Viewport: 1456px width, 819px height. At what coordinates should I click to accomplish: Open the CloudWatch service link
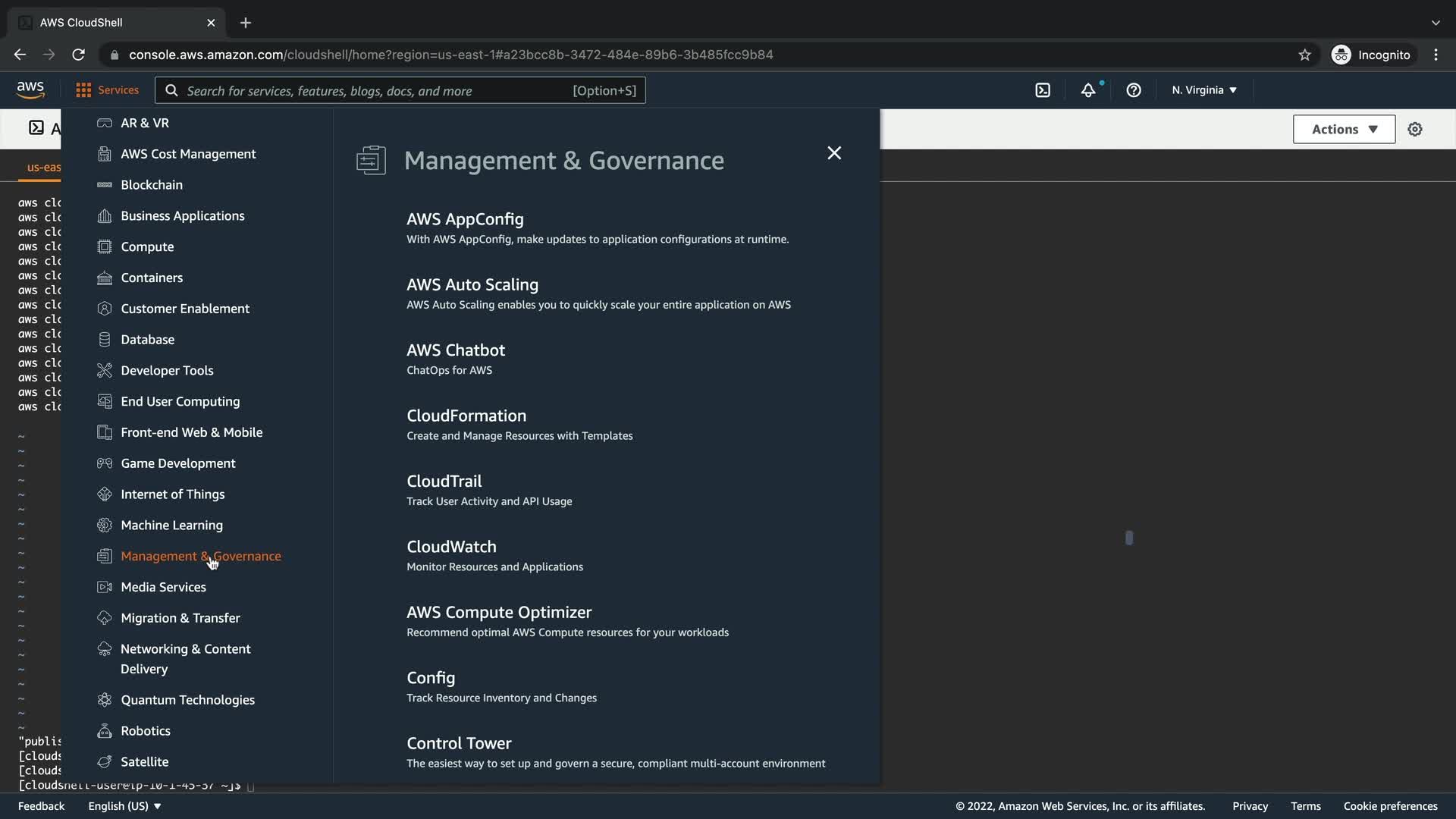pos(451,546)
